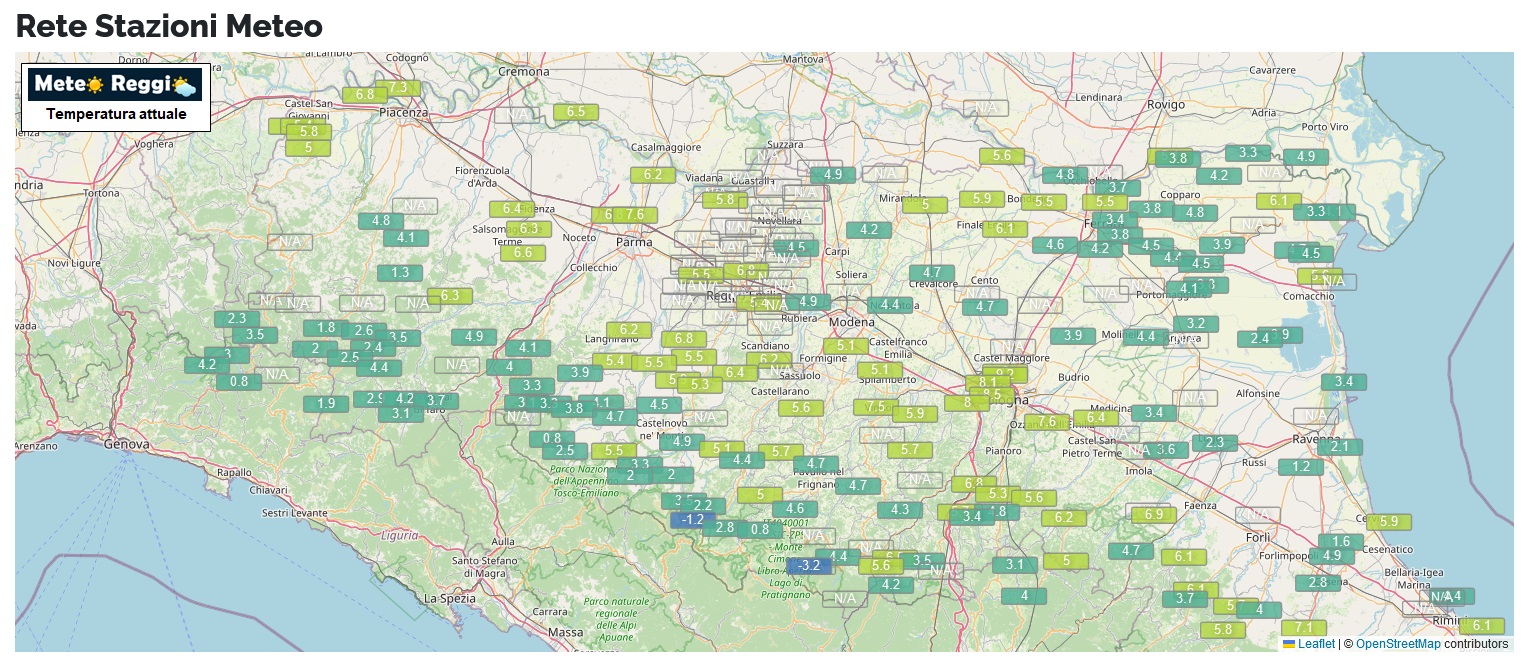Viewport: 1528px width, 660px height.
Task: Open the 6.6 marker below Salsomaggiore Terme
Action: pos(523,253)
